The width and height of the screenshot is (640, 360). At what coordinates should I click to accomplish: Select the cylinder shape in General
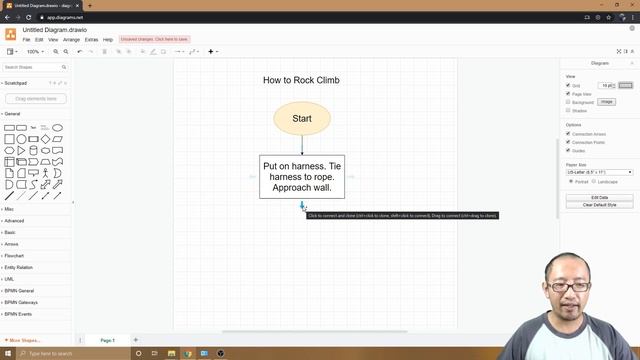(x=33, y=151)
